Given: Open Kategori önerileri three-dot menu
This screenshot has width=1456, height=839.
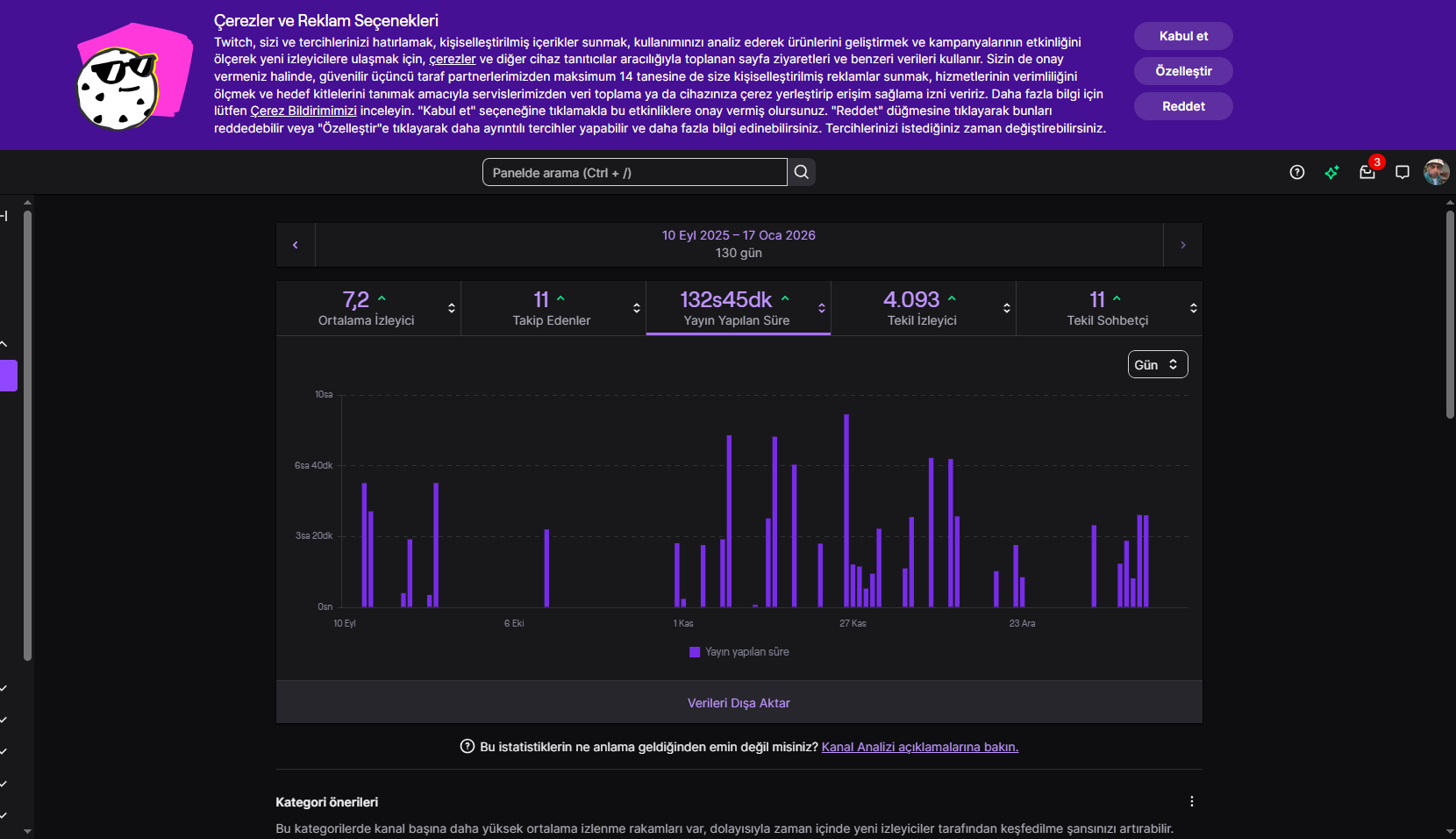Looking at the screenshot, I should (1192, 801).
